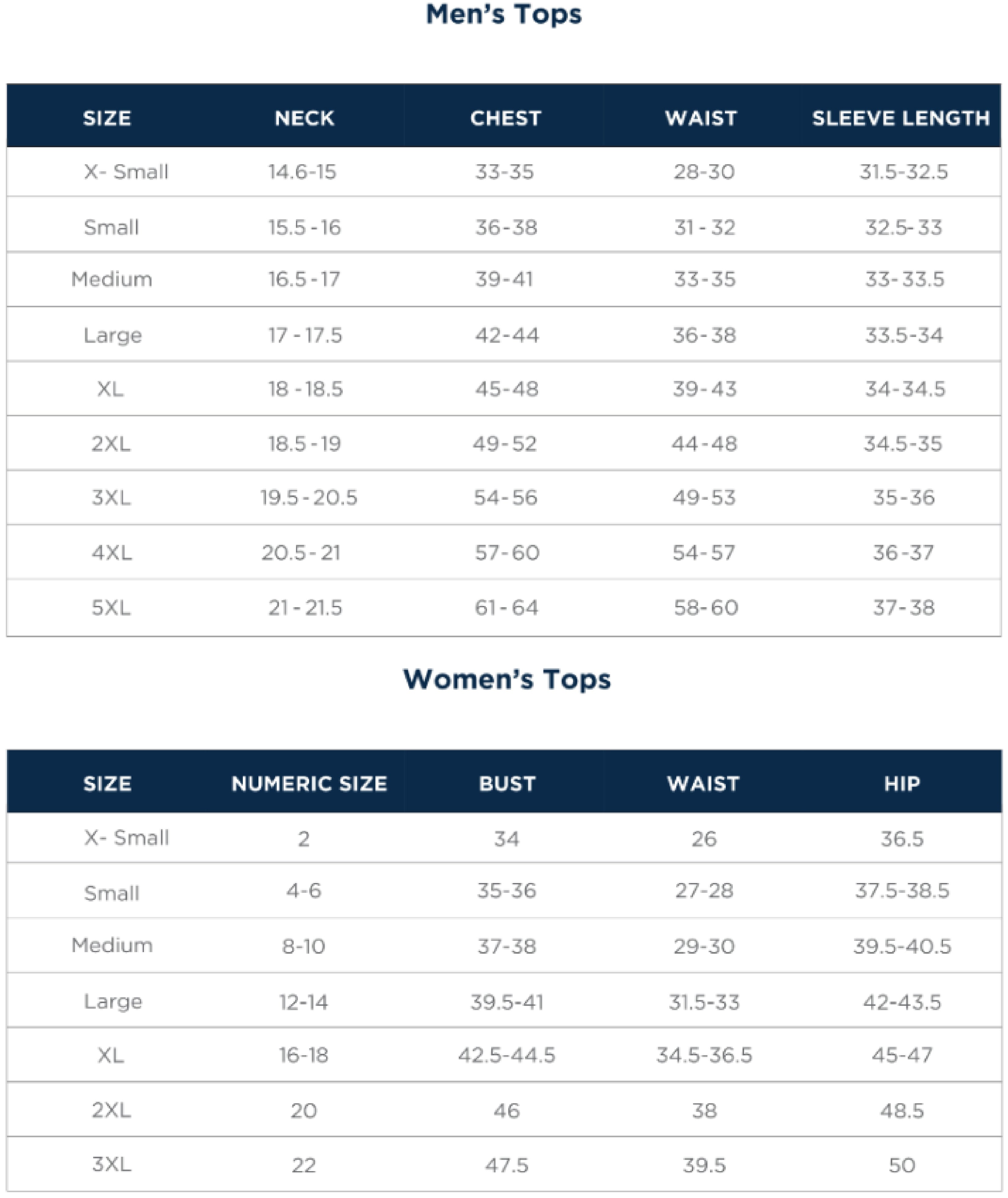Select the NECK column header
Screen dimensions: 1008x1198
coord(304,118)
